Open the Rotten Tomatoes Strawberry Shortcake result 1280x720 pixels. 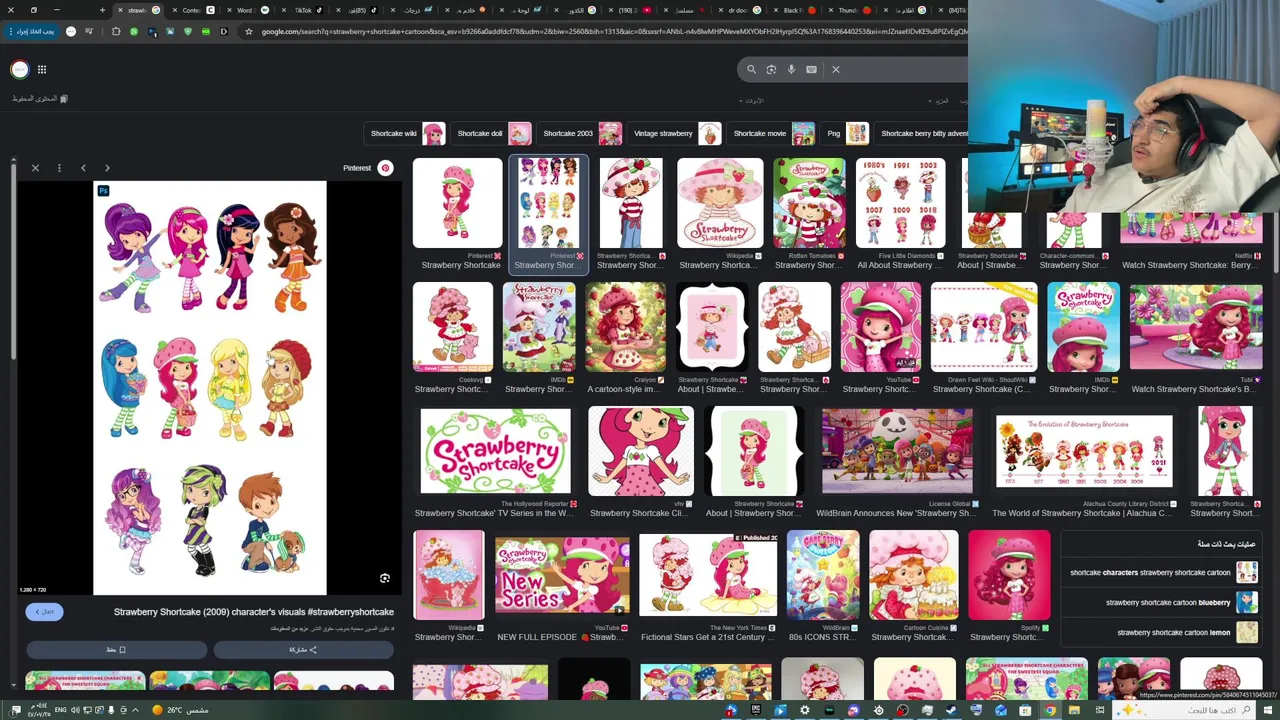[809, 204]
